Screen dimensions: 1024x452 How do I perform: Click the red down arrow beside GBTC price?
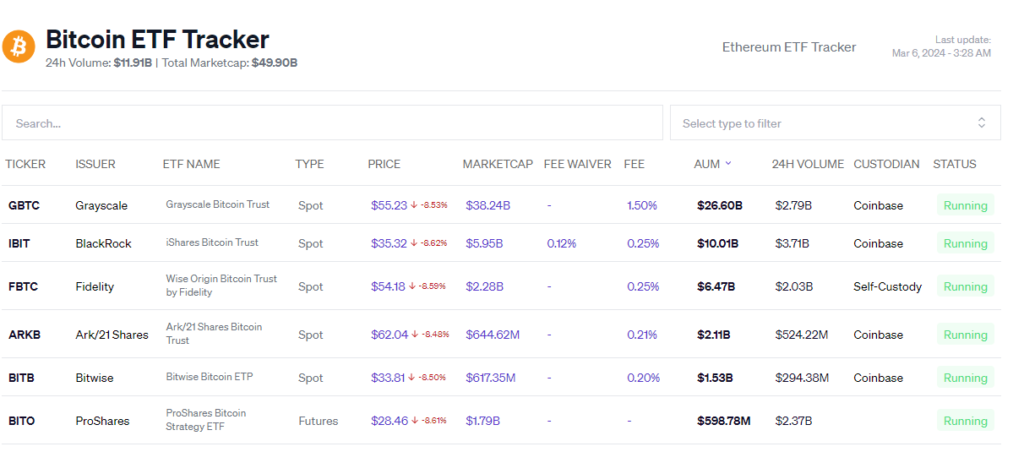[x=415, y=205]
